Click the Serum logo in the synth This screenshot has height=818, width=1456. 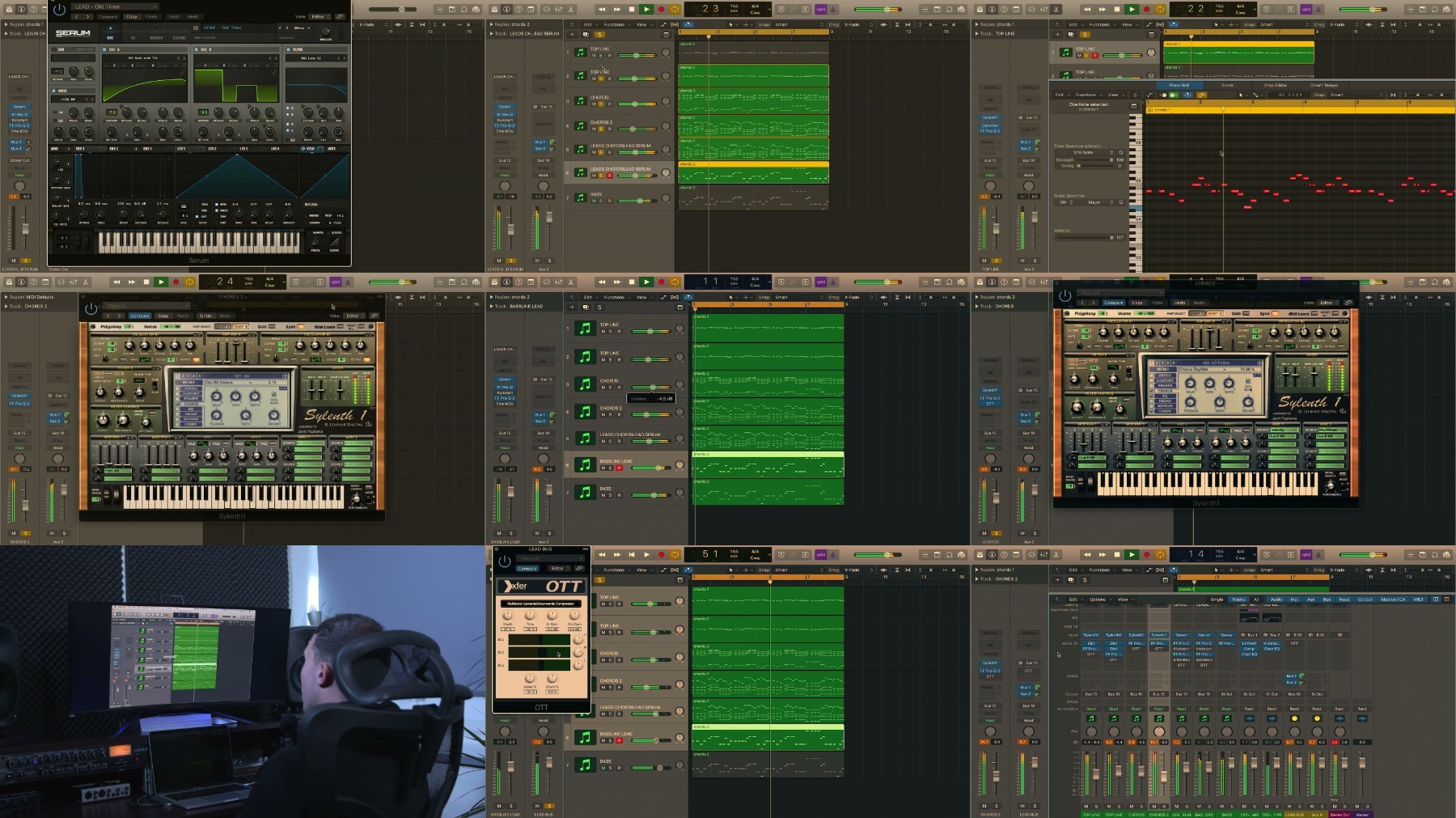[73, 33]
